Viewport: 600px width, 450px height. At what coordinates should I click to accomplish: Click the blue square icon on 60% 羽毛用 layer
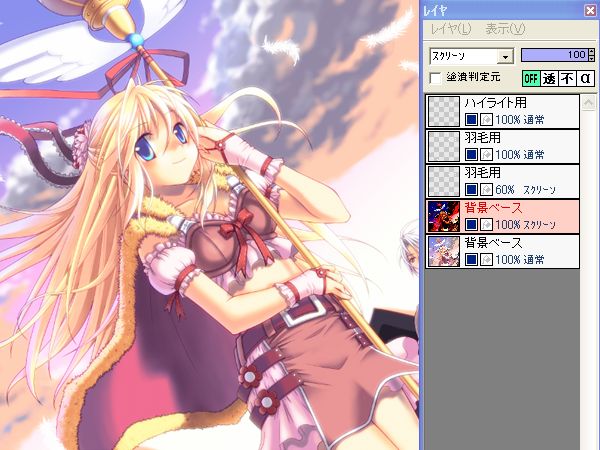(471, 189)
